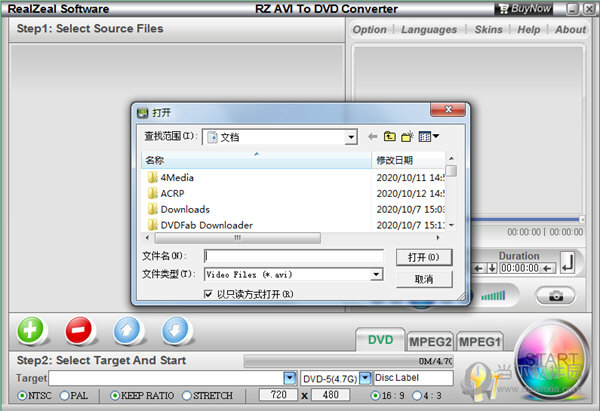Switch to the MPEG2 tab

430,341
